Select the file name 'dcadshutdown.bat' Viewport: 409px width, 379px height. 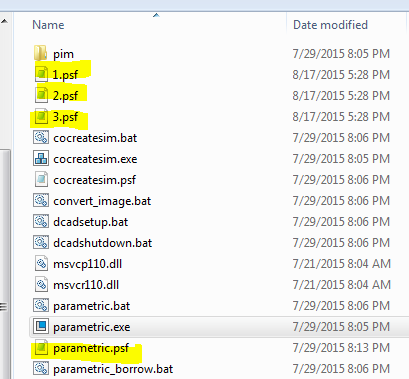pyautogui.click(x=103, y=243)
